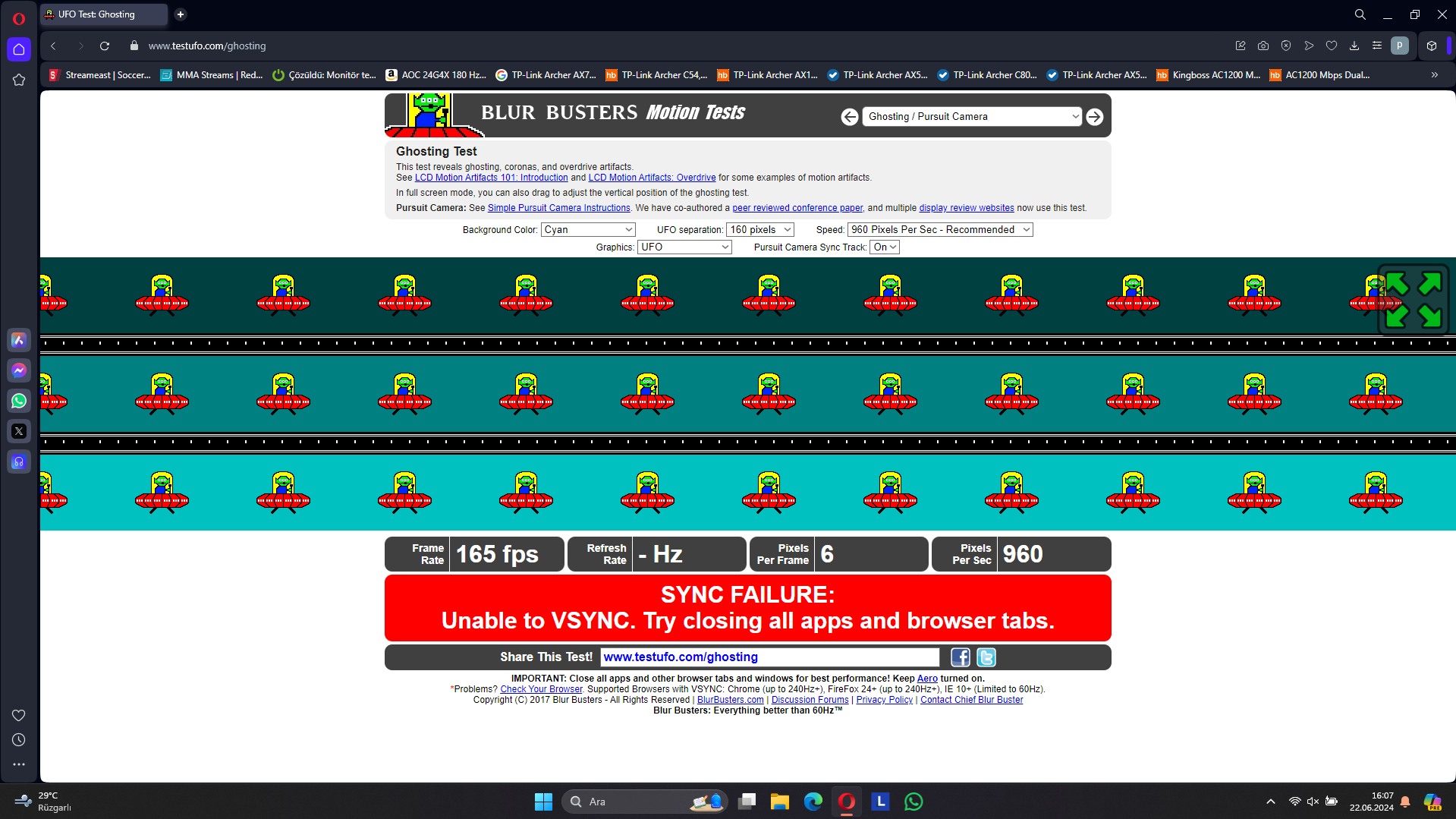Open Opera sidebar bookmarks star
This screenshot has width=1456, height=819.
tap(19, 80)
